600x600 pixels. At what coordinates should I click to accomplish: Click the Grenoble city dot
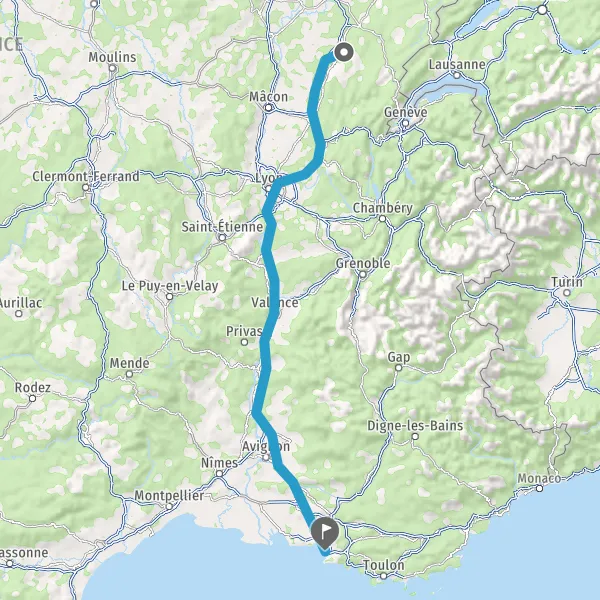(x=362, y=274)
